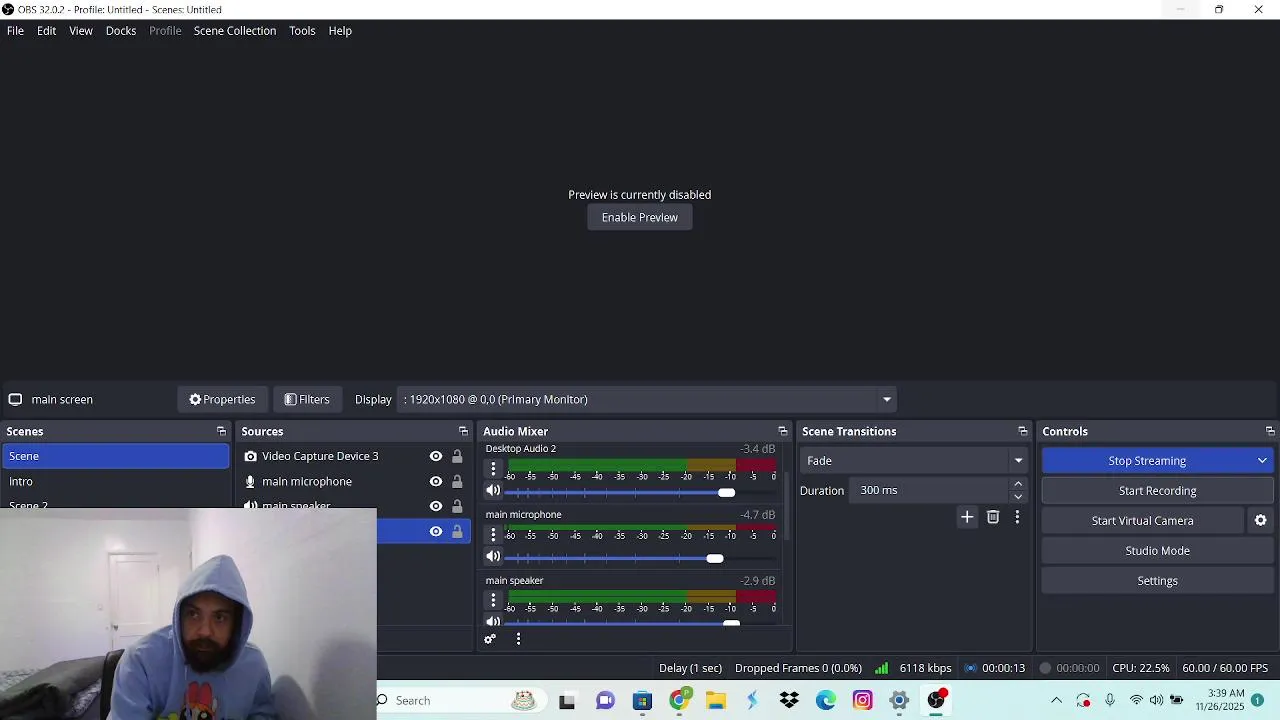Unlock the Video Capture Device 3 source

click(x=457, y=456)
